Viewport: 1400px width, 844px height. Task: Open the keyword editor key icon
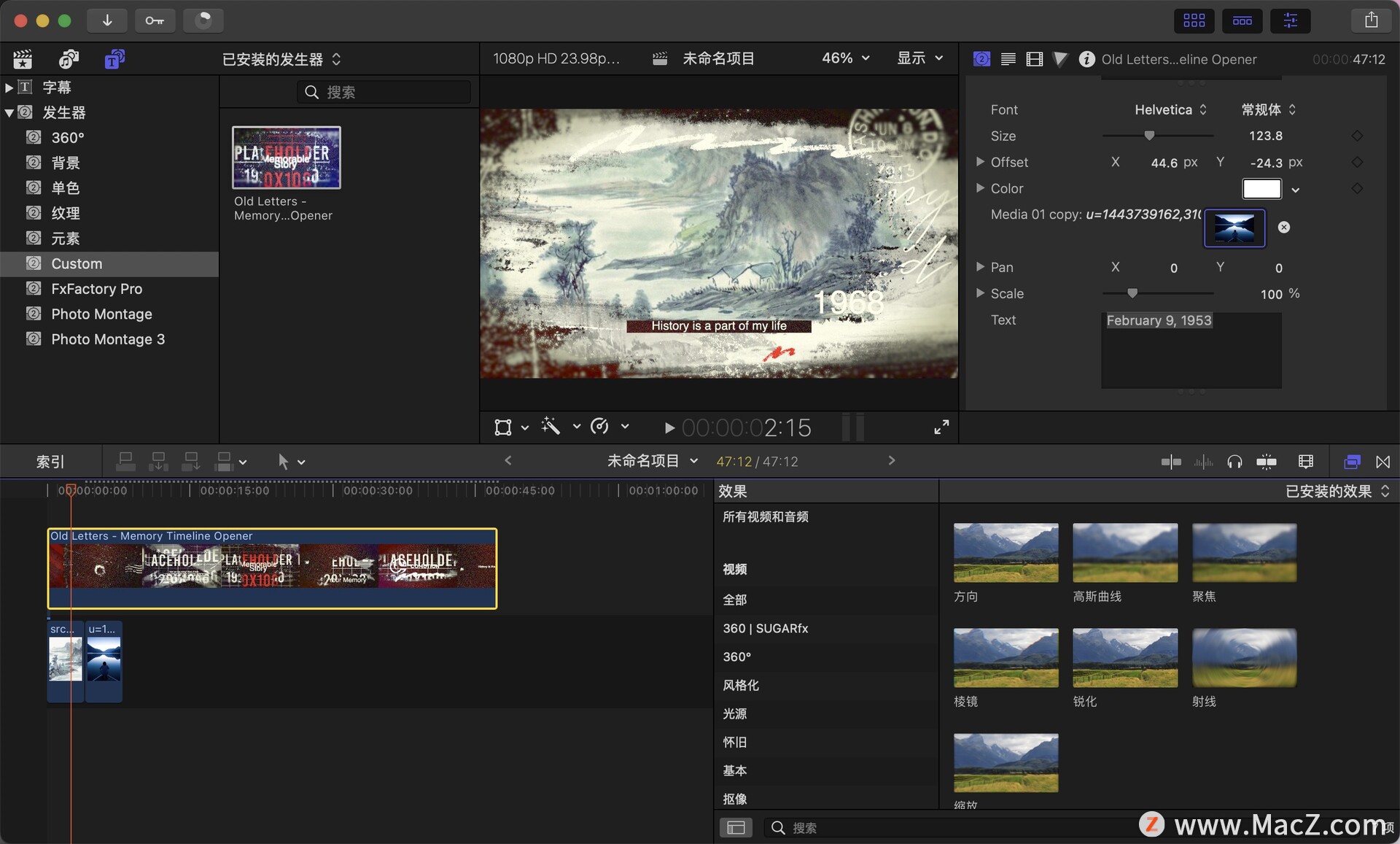click(x=154, y=20)
